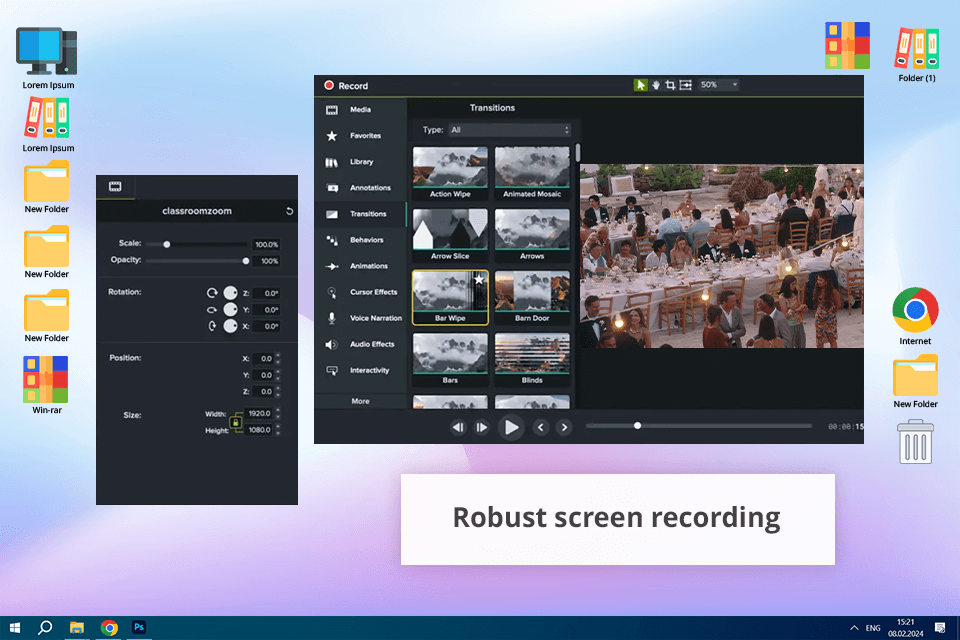Jump to next marker with right chevron
The height and width of the screenshot is (640, 960).
pyautogui.click(x=564, y=427)
